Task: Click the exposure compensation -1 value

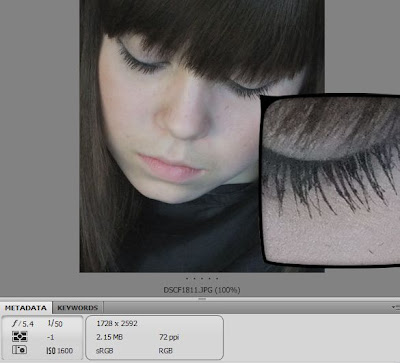Action: pos(50,337)
